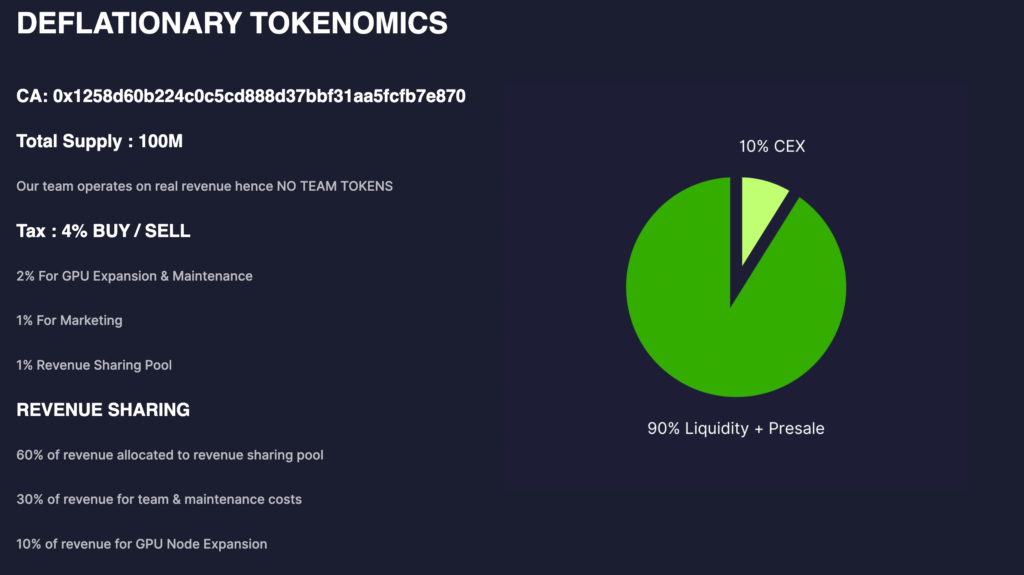The height and width of the screenshot is (575, 1024).
Task: Click the 100M supply value
Action: pos(160,142)
